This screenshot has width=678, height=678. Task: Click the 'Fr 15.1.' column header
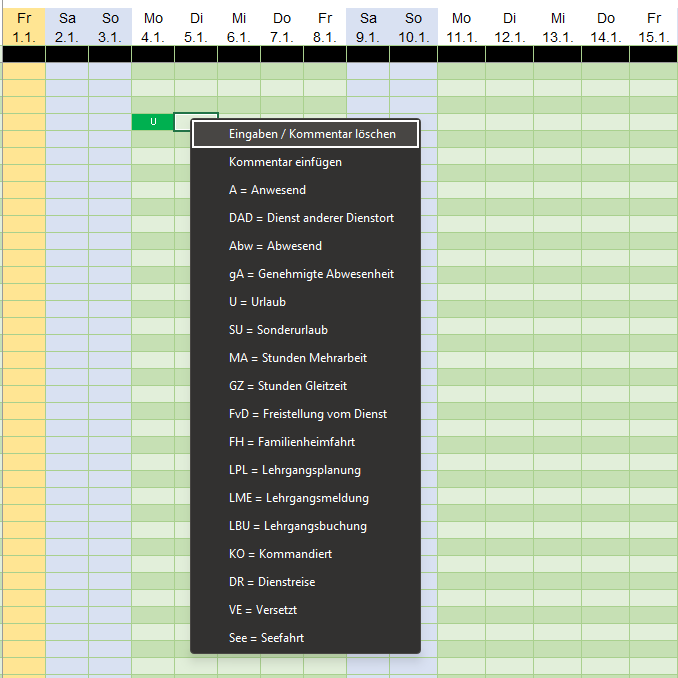[x=654, y=27]
